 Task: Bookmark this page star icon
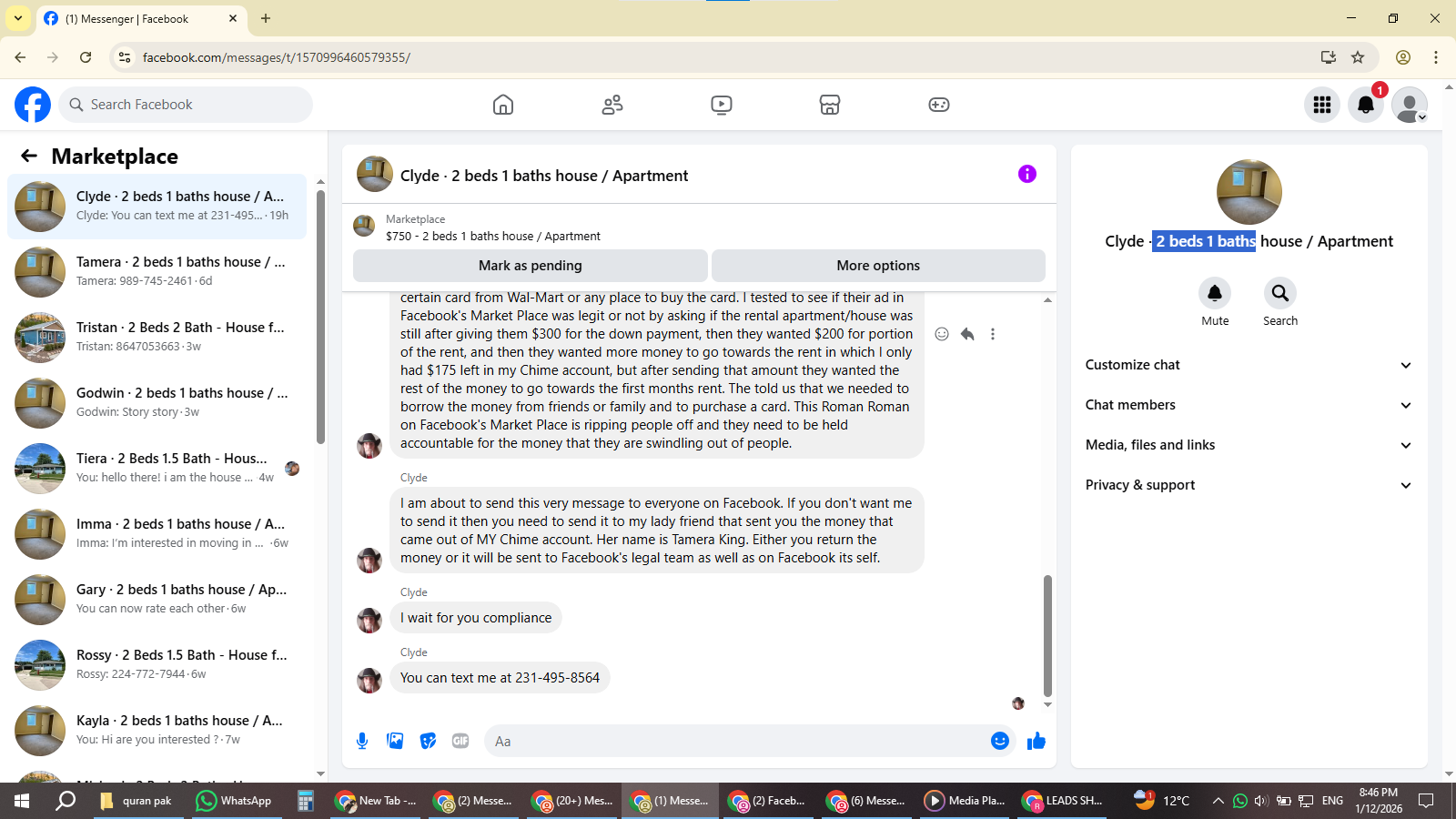click(1358, 57)
